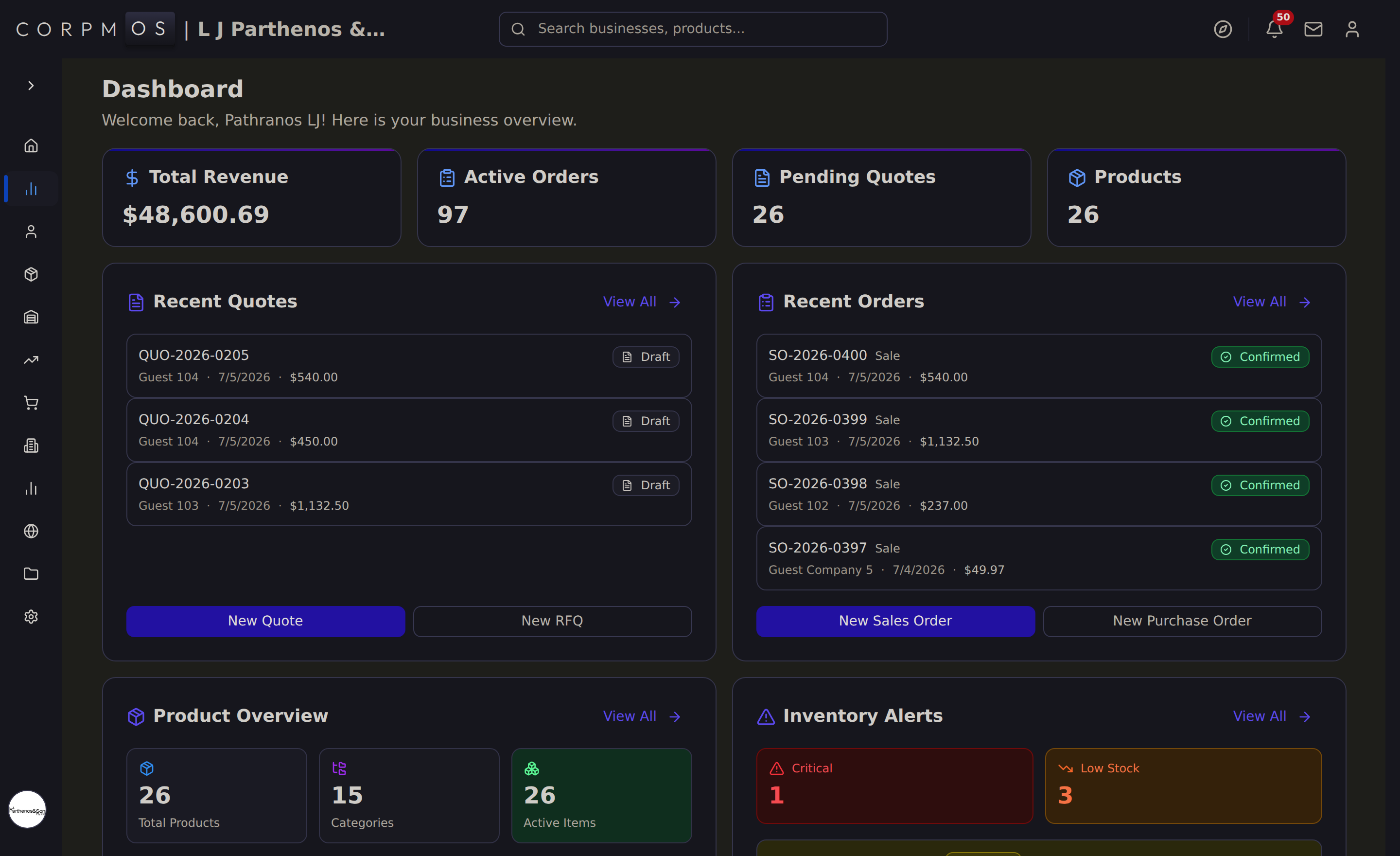Focus the Search businesses, products field
This screenshot has height=856, width=1400.
tap(693, 29)
